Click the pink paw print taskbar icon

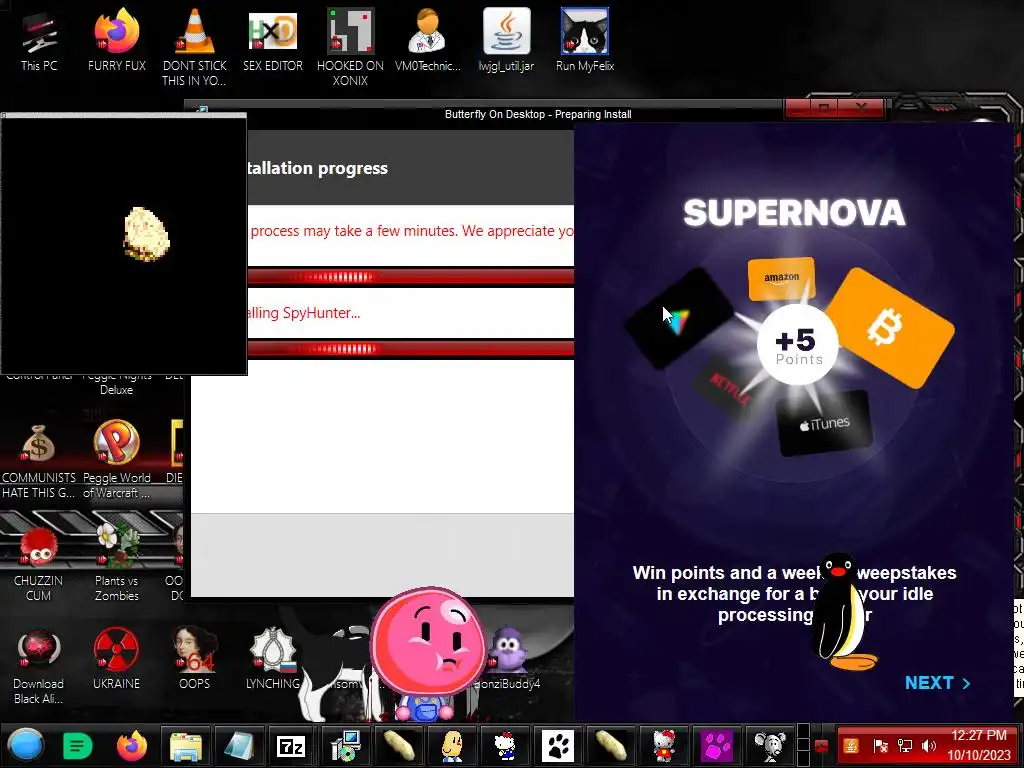coord(717,745)
